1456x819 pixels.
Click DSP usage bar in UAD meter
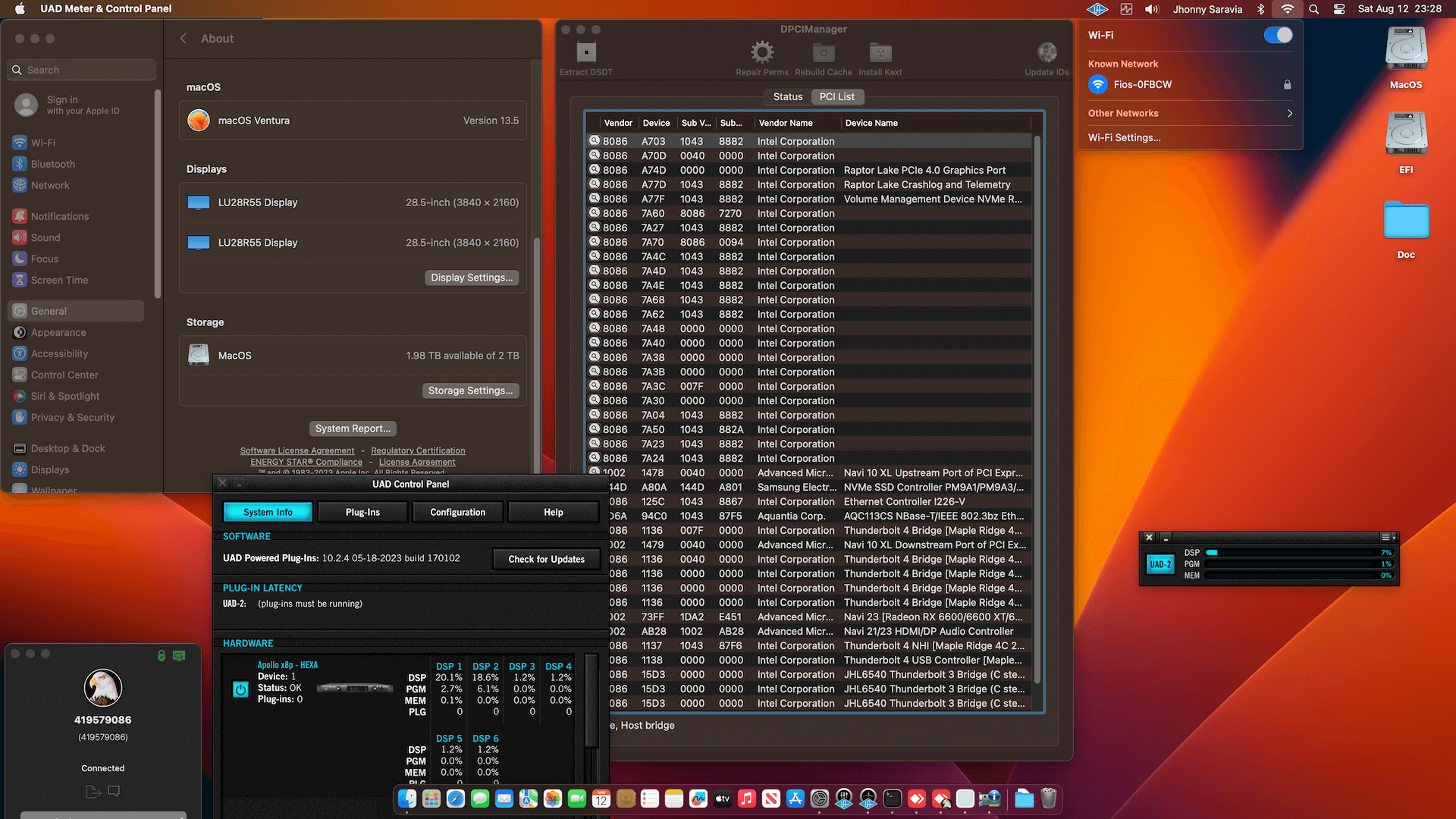[1301, 553]
